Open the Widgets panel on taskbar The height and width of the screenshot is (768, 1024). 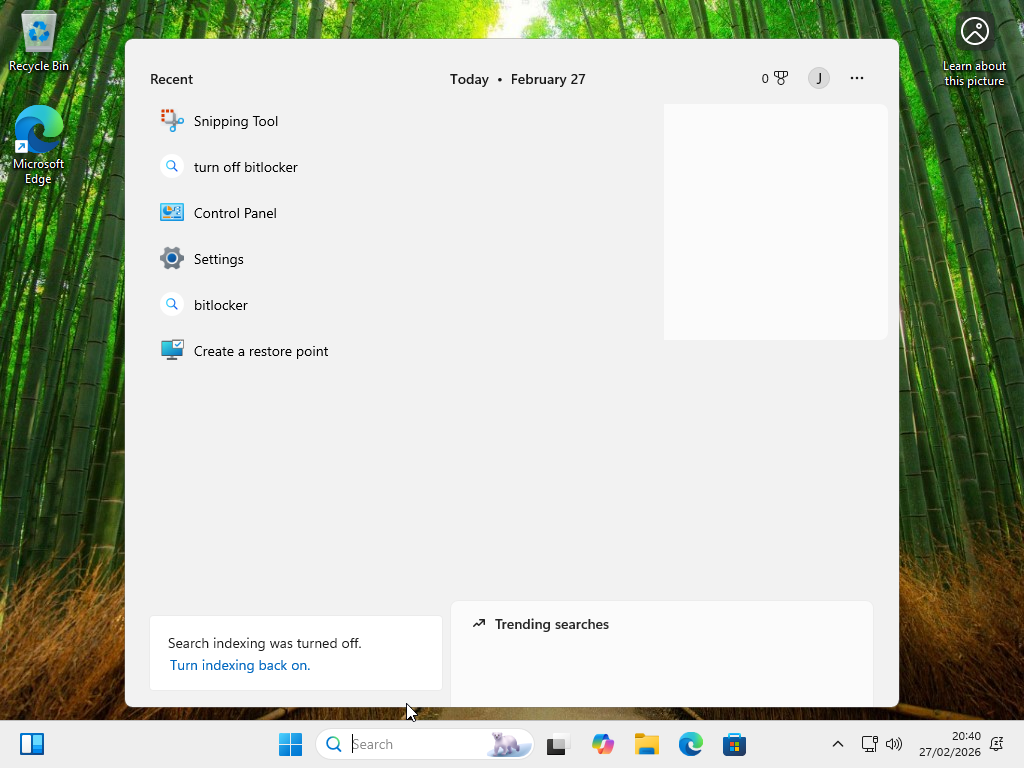click(x=32, y=744)
